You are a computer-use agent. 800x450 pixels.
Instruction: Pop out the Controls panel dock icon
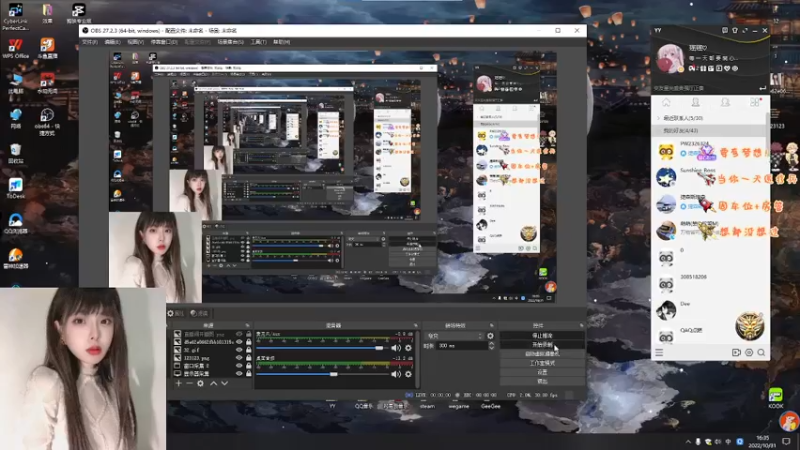point(581,325)
